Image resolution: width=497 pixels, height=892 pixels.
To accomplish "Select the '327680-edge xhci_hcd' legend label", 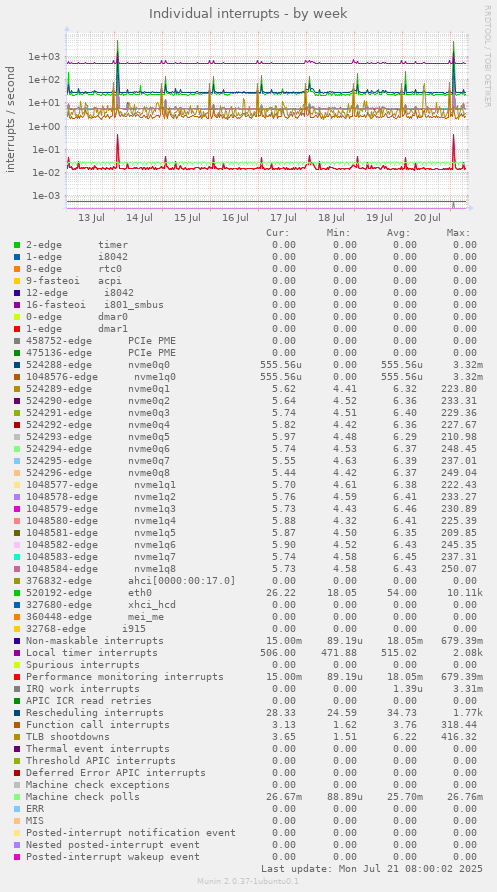I will tap(101, 604).
